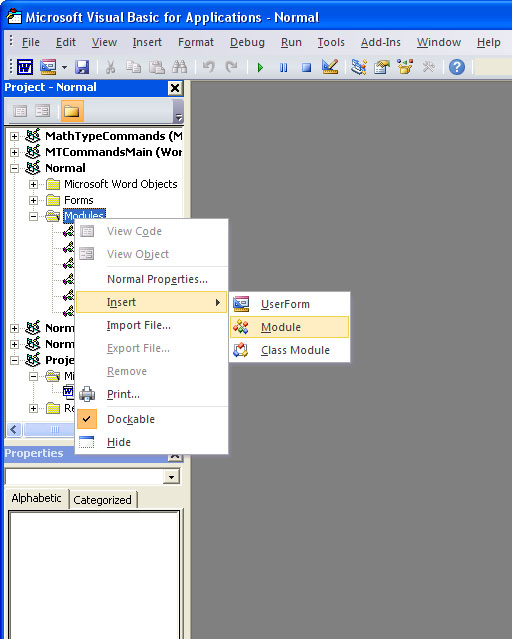Open the Project Explorer toolbar icon
512x639 pixels.
359,67
